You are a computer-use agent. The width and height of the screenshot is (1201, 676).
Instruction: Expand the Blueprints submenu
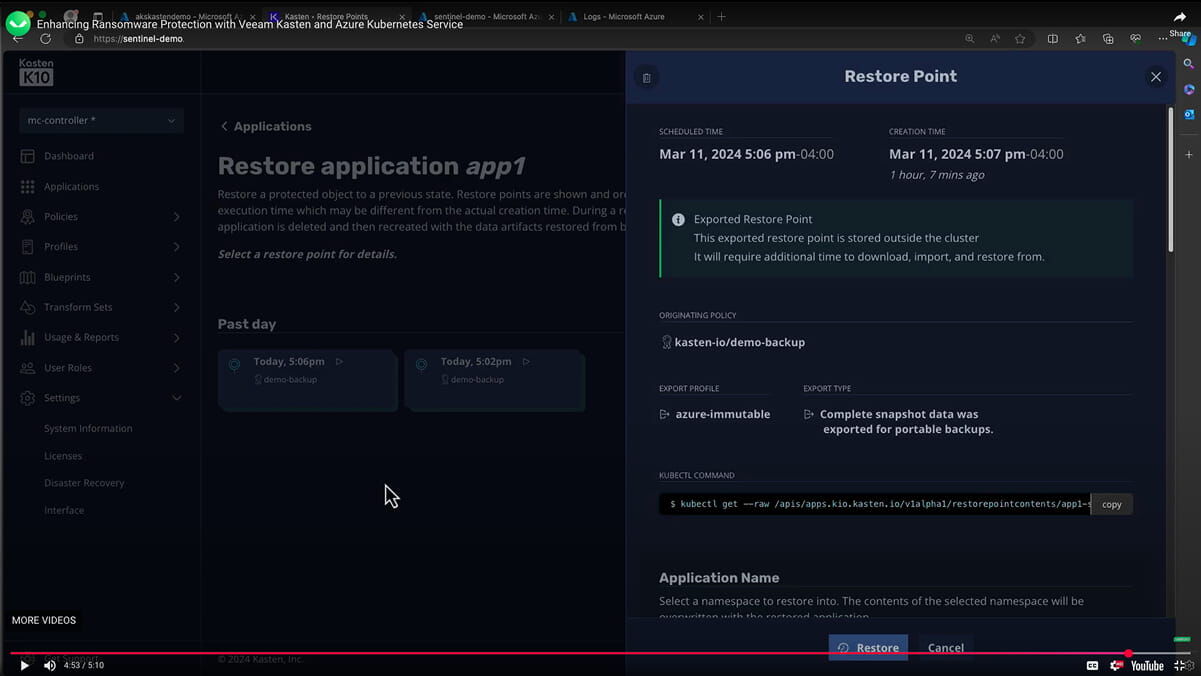click(x=177, y=277)
